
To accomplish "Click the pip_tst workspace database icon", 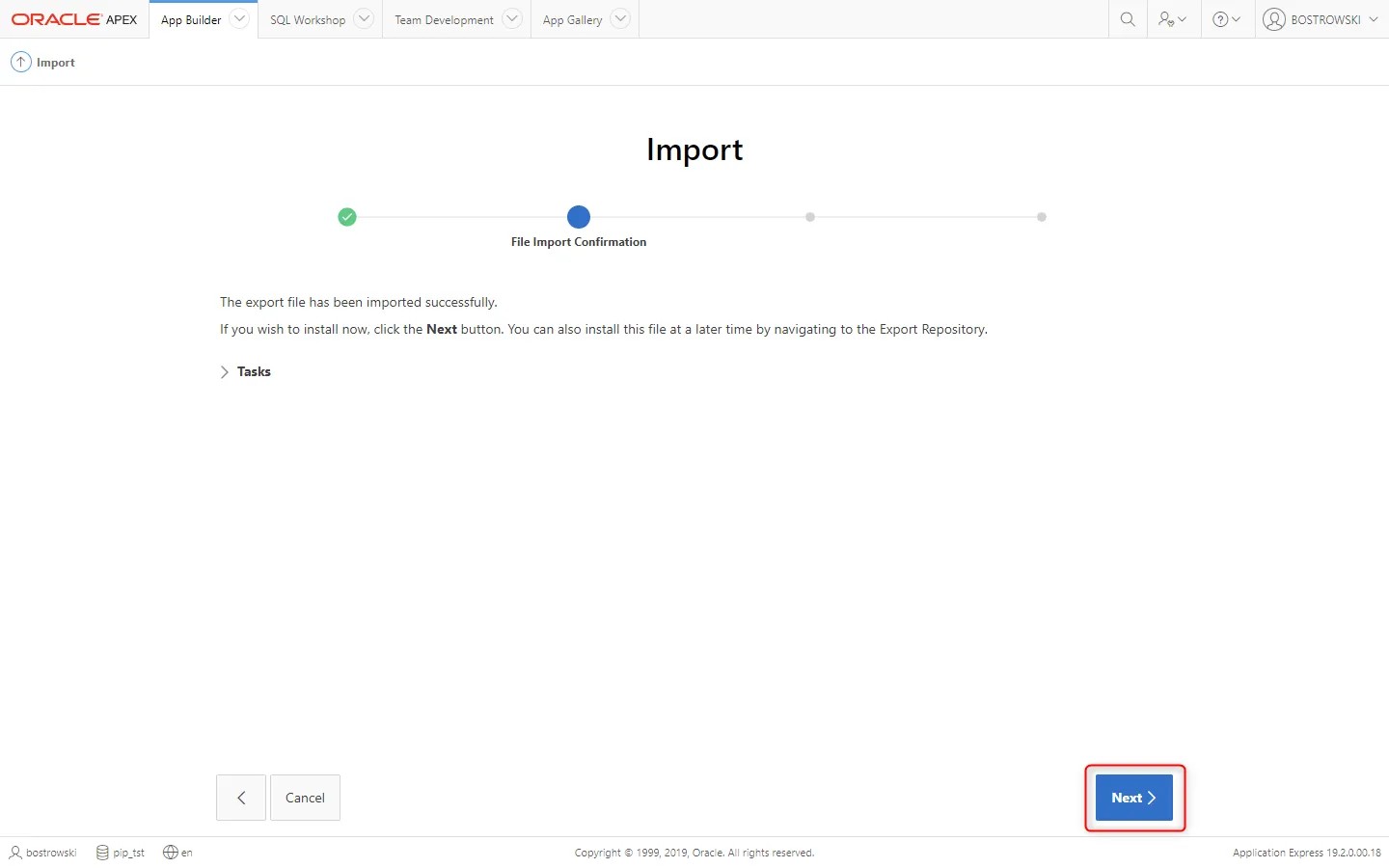I will [102, 853].
